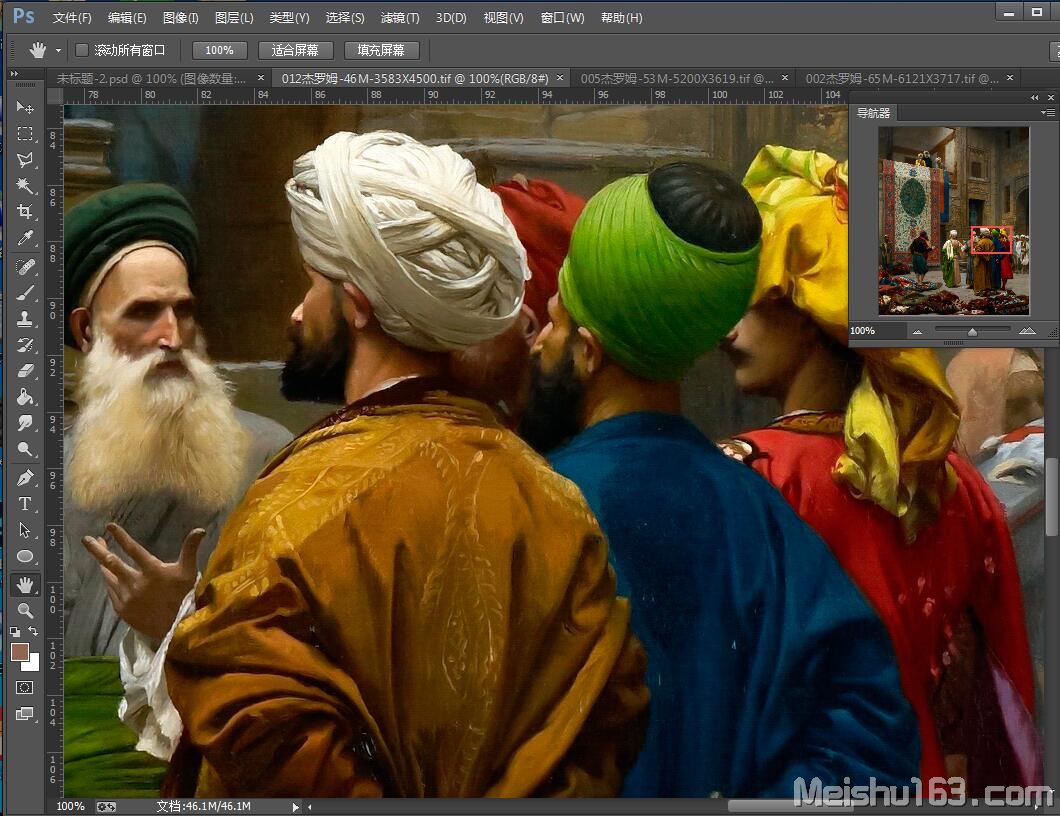This screenshot has height=816, width=1060.
Task: Select the Dodge tool
Action: (25, 450)
